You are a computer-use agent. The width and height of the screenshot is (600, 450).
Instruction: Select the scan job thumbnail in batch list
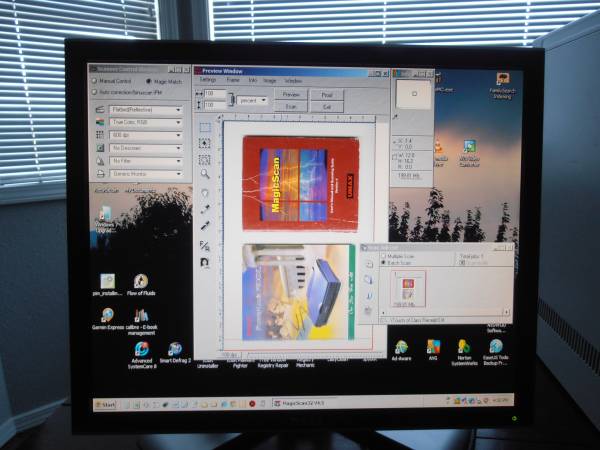point(406,289)
